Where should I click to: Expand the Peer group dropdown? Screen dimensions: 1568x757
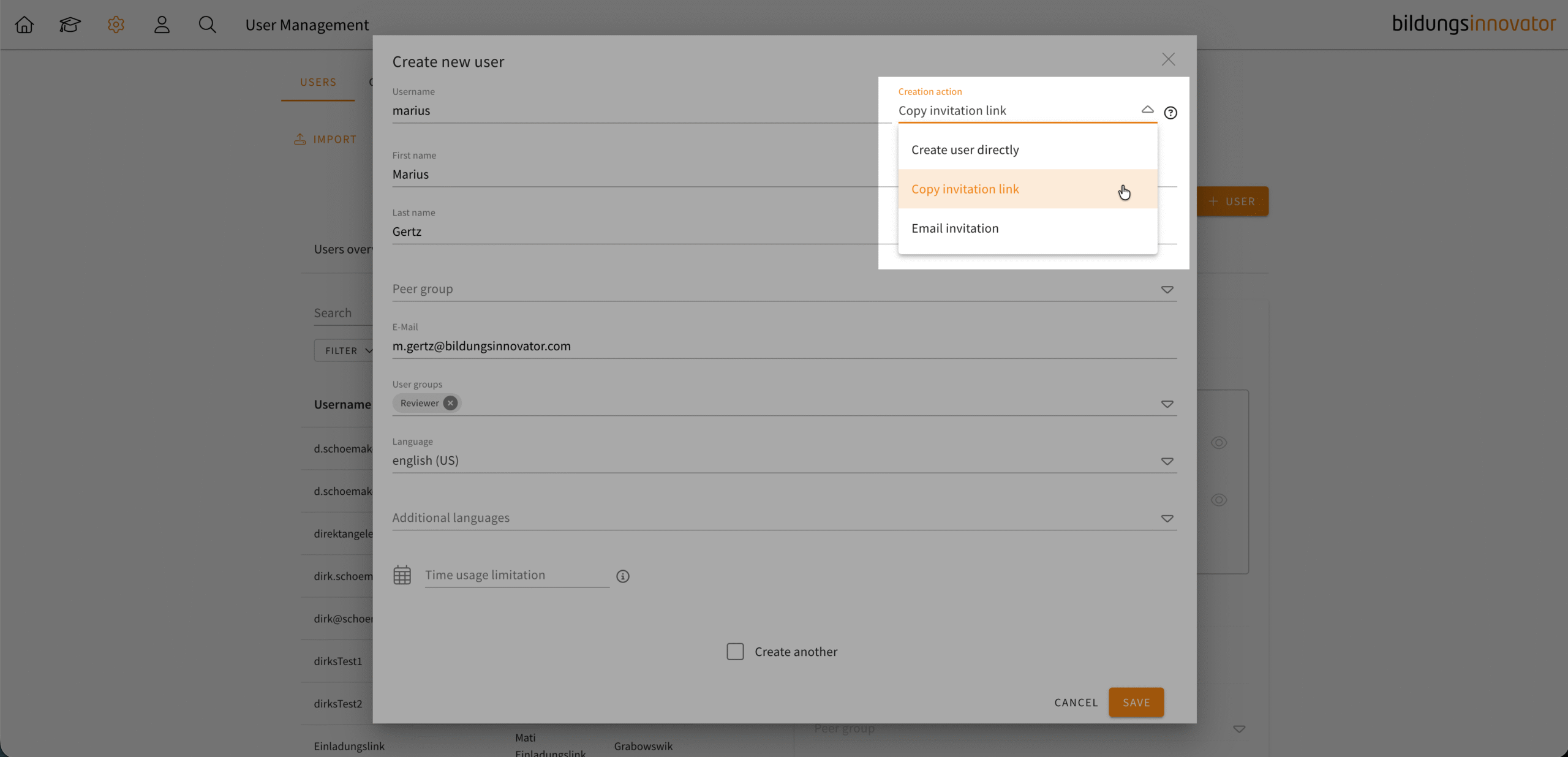pos(1167,290)
